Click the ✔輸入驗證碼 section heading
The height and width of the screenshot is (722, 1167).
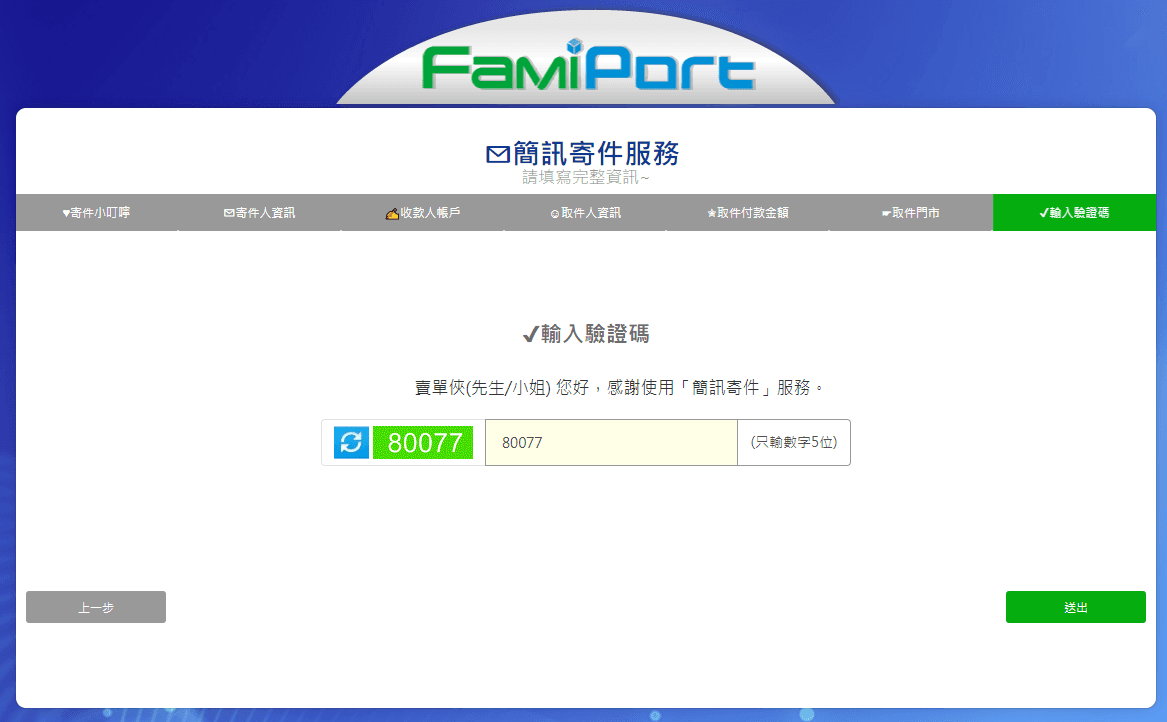pos(586,333)
